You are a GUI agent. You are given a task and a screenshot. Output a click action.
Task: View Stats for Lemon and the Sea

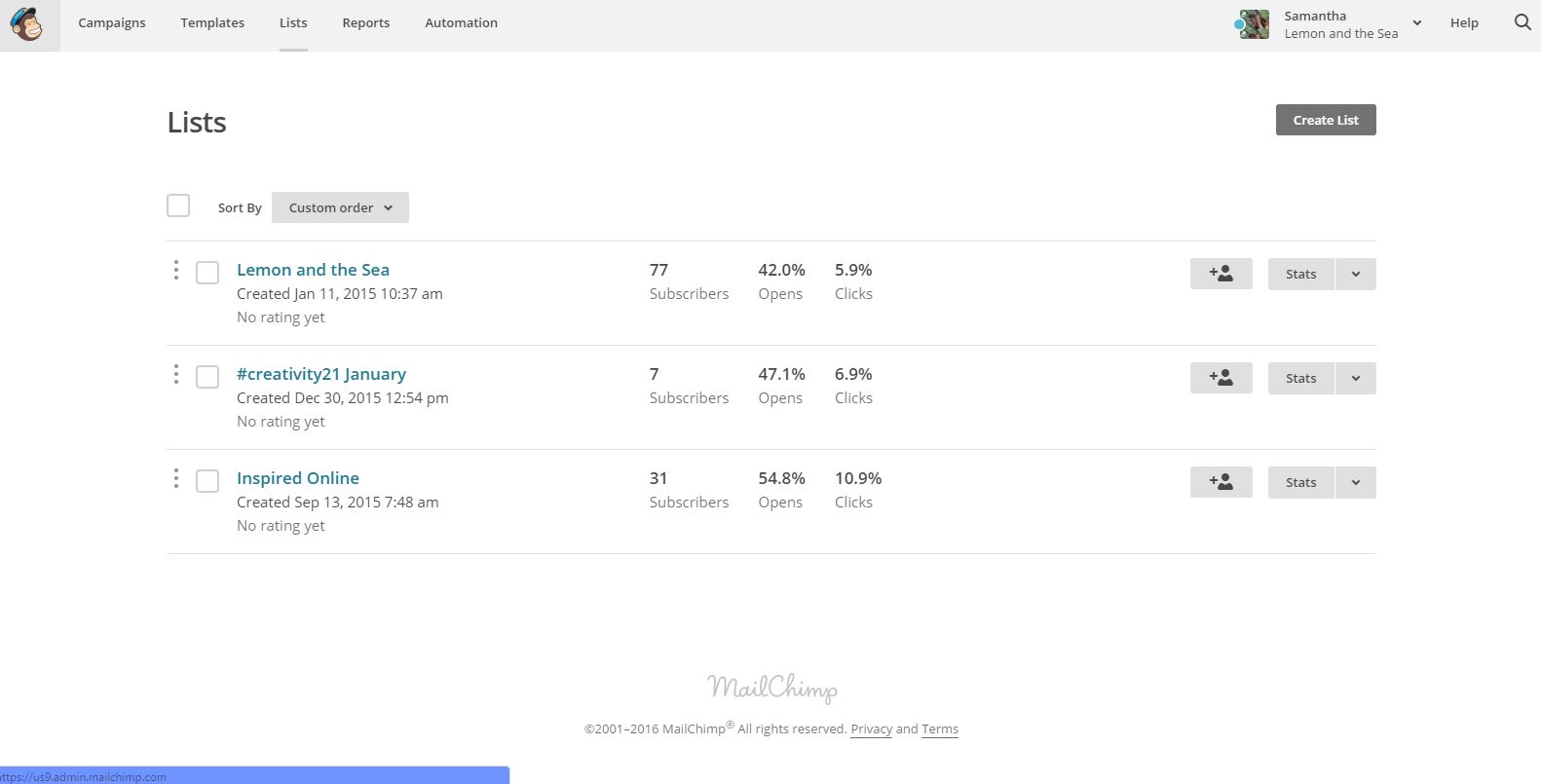click(1300, 274)
